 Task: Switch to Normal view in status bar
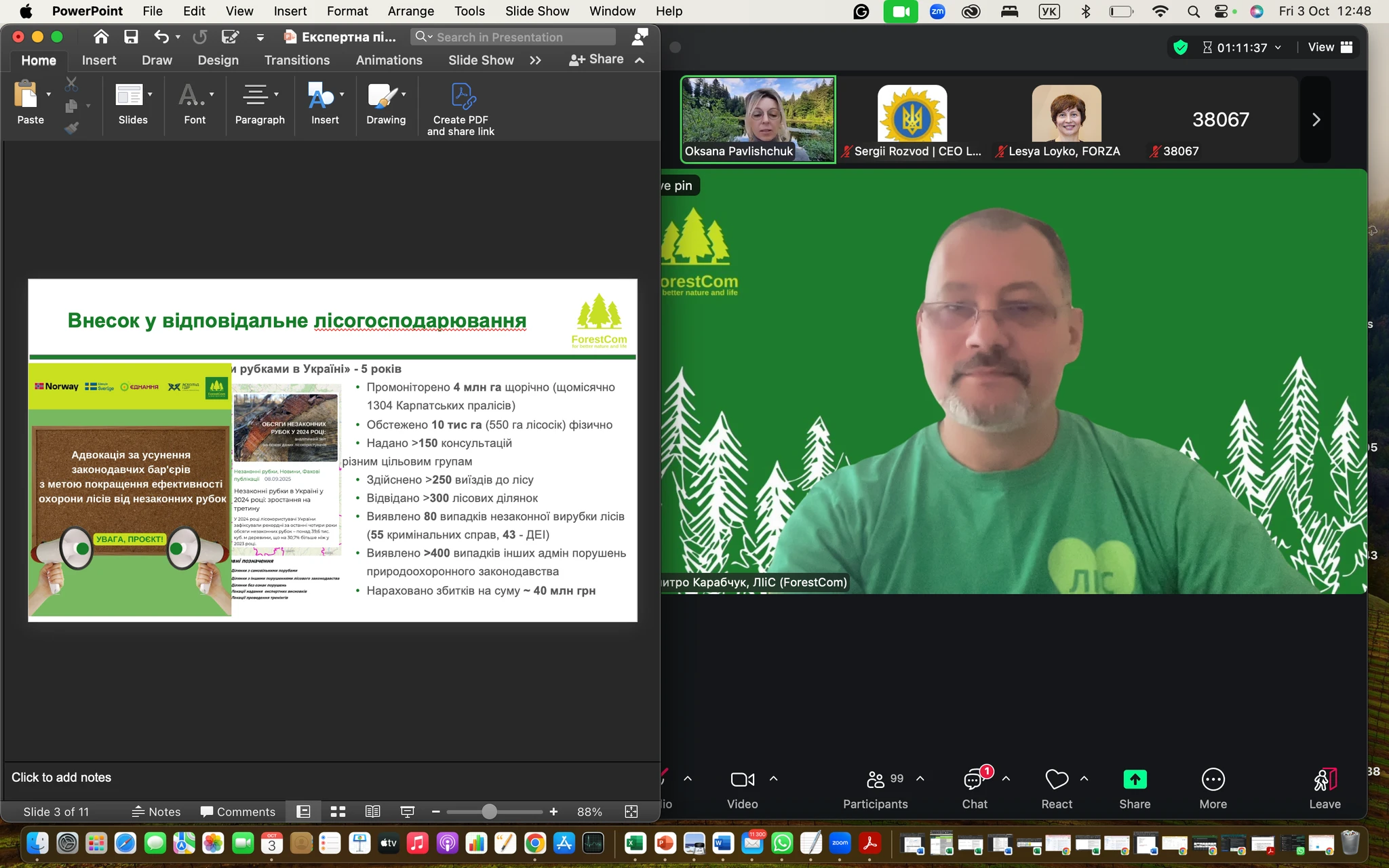click(304, 812)
